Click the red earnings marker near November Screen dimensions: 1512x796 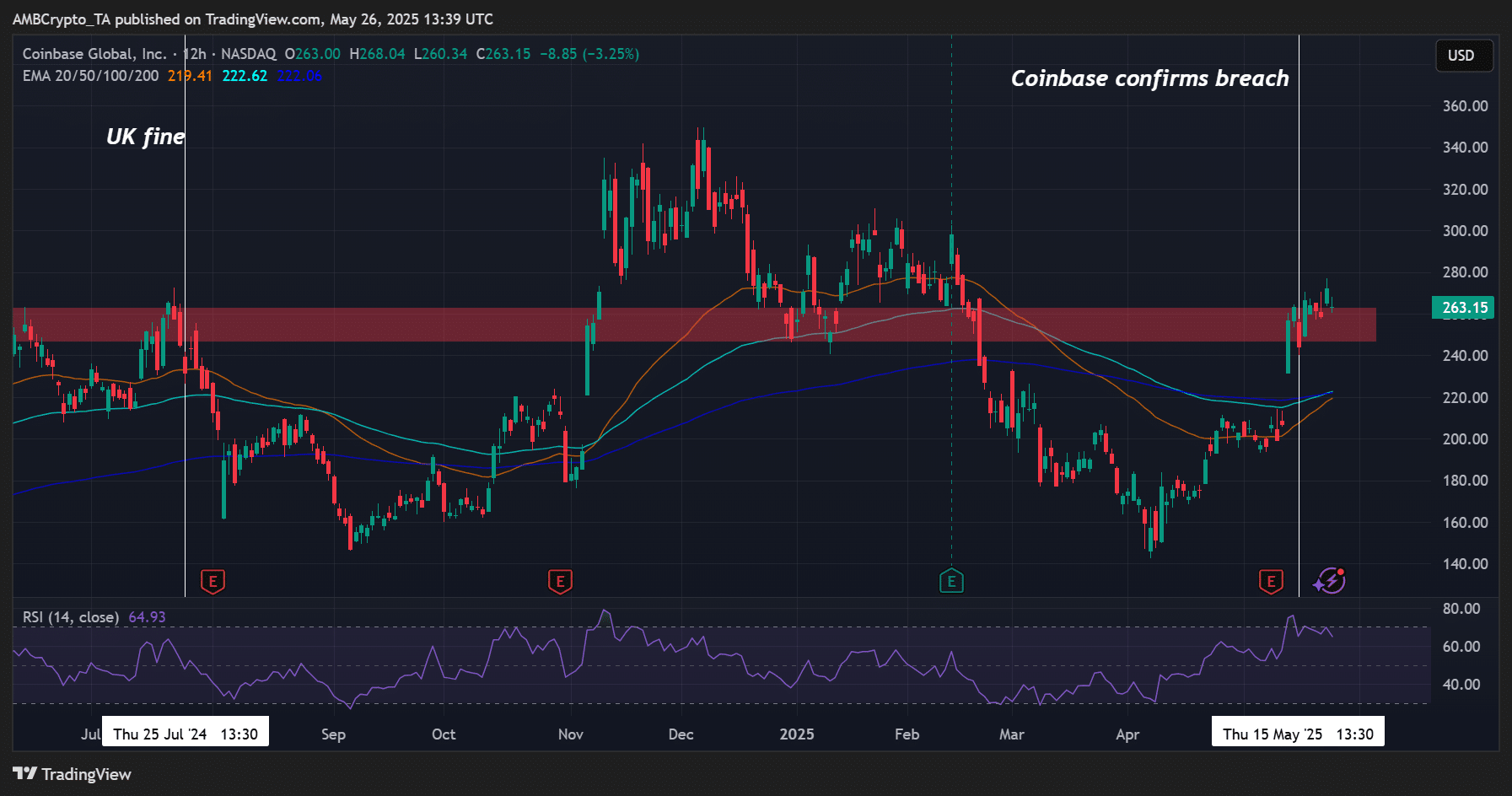(x=560, y=581)
